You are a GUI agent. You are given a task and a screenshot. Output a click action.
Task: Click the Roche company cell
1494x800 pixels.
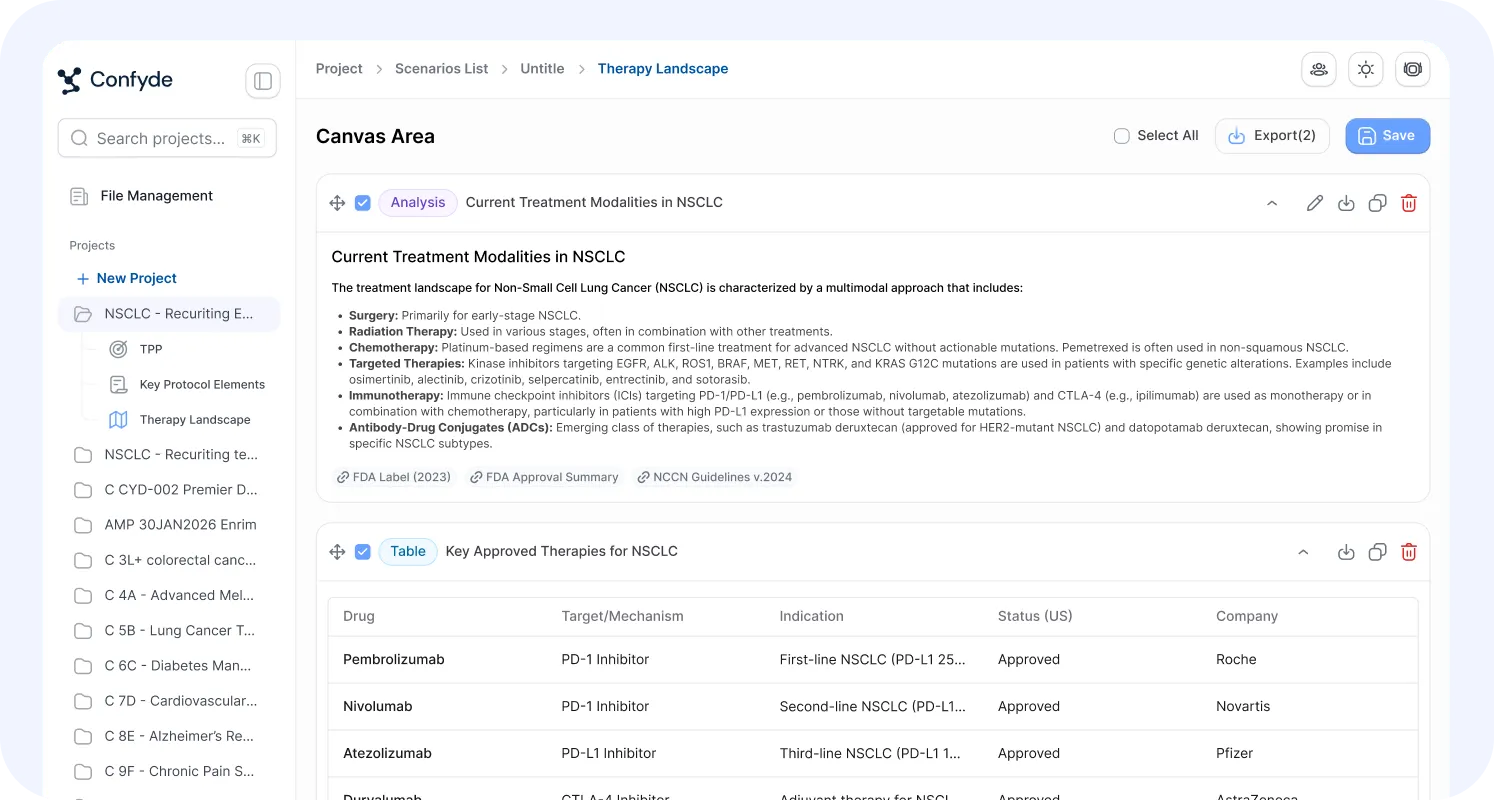coord(1236,660)
